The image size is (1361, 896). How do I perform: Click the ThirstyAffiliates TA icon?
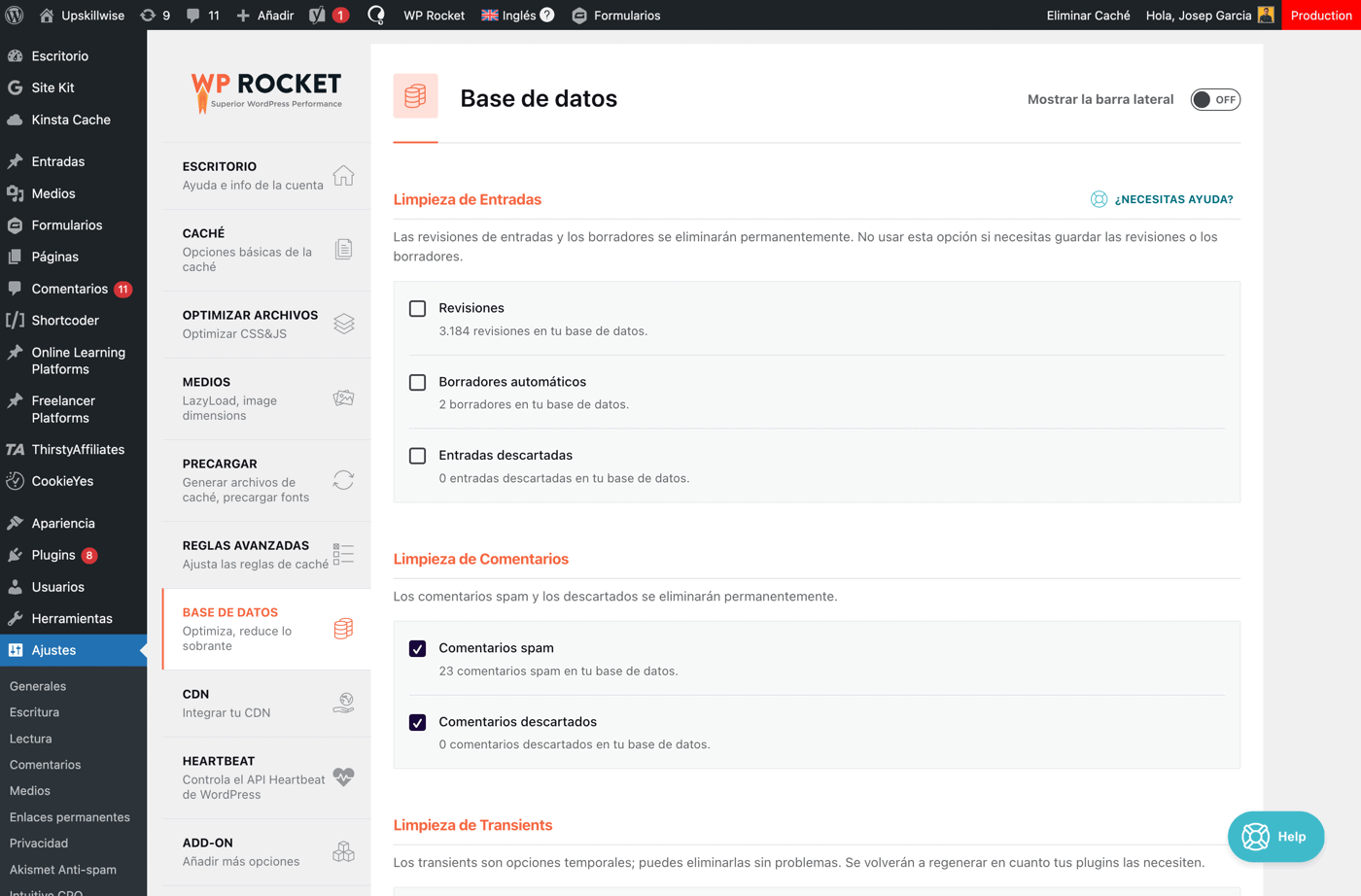(15, 449)
